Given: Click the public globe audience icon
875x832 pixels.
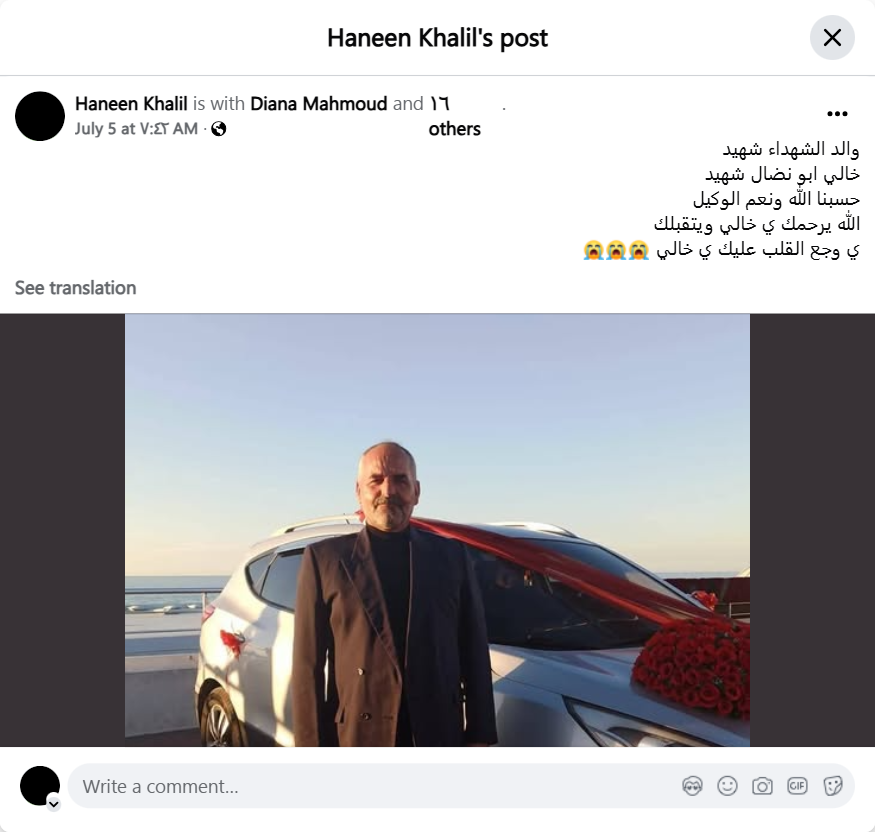Looking at the screenshot, I should [219, 129].
